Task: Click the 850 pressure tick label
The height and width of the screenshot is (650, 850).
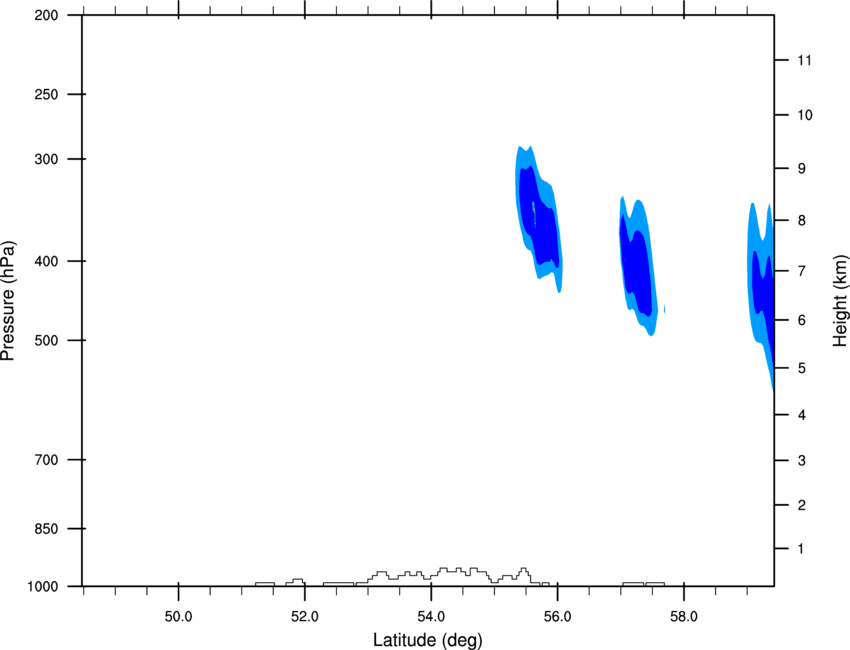Action: point(46,529)
